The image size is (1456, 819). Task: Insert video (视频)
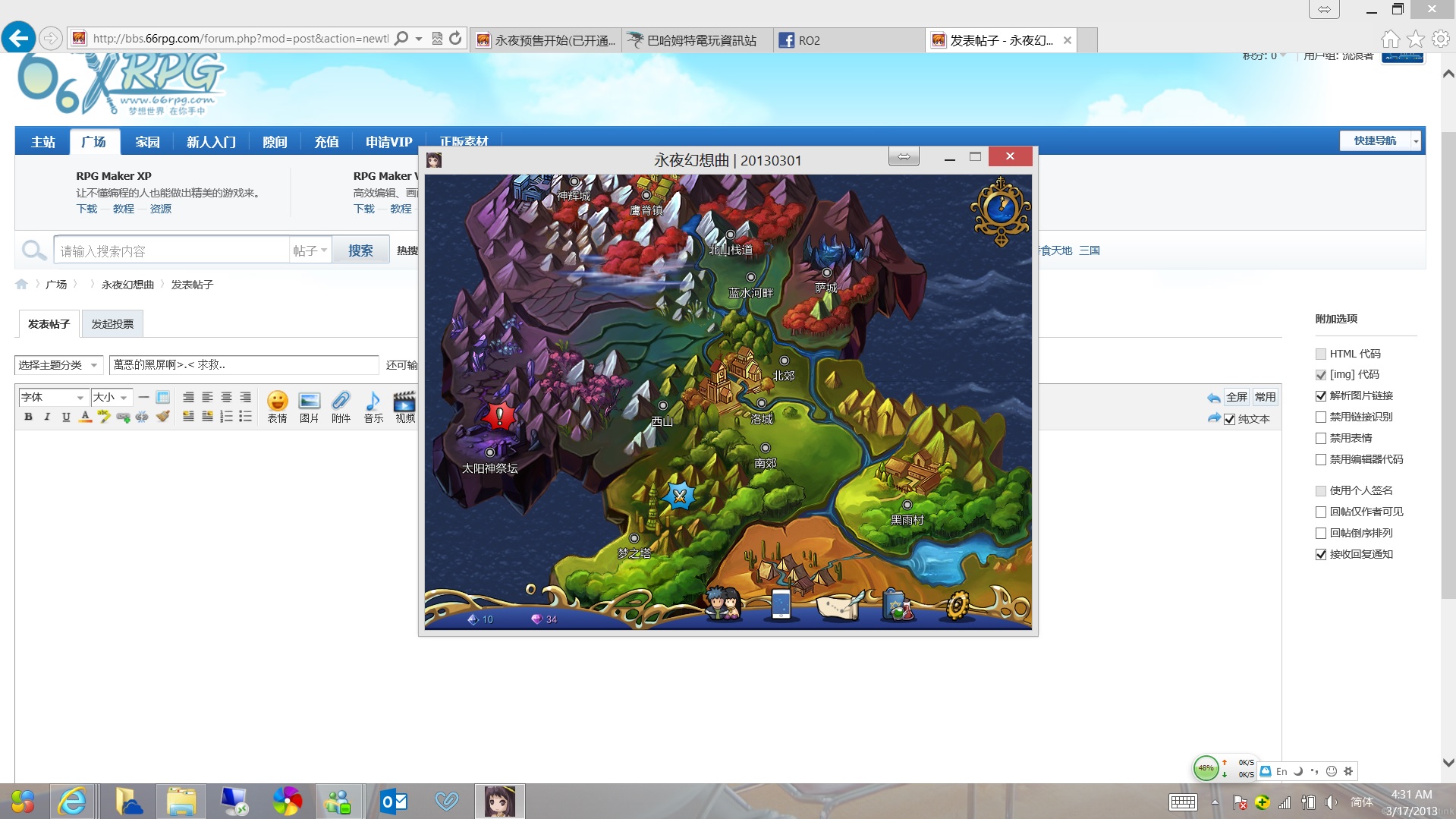pos(405,407)
